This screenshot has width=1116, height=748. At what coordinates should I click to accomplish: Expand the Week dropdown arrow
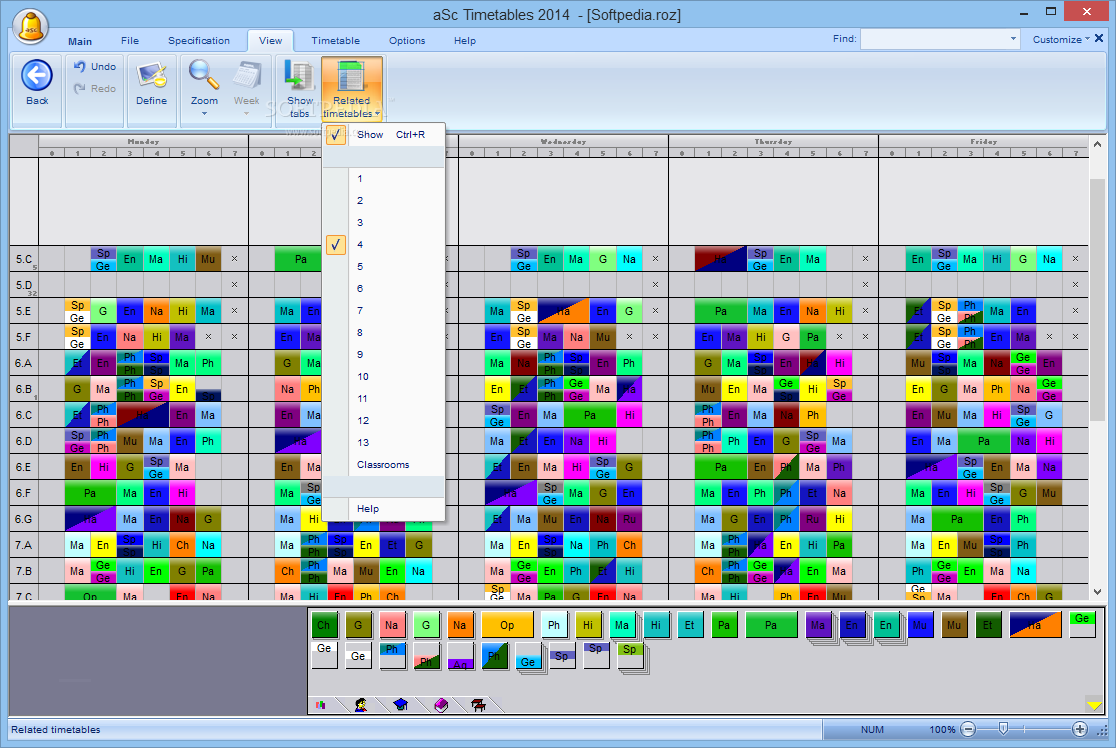point(246,114)
